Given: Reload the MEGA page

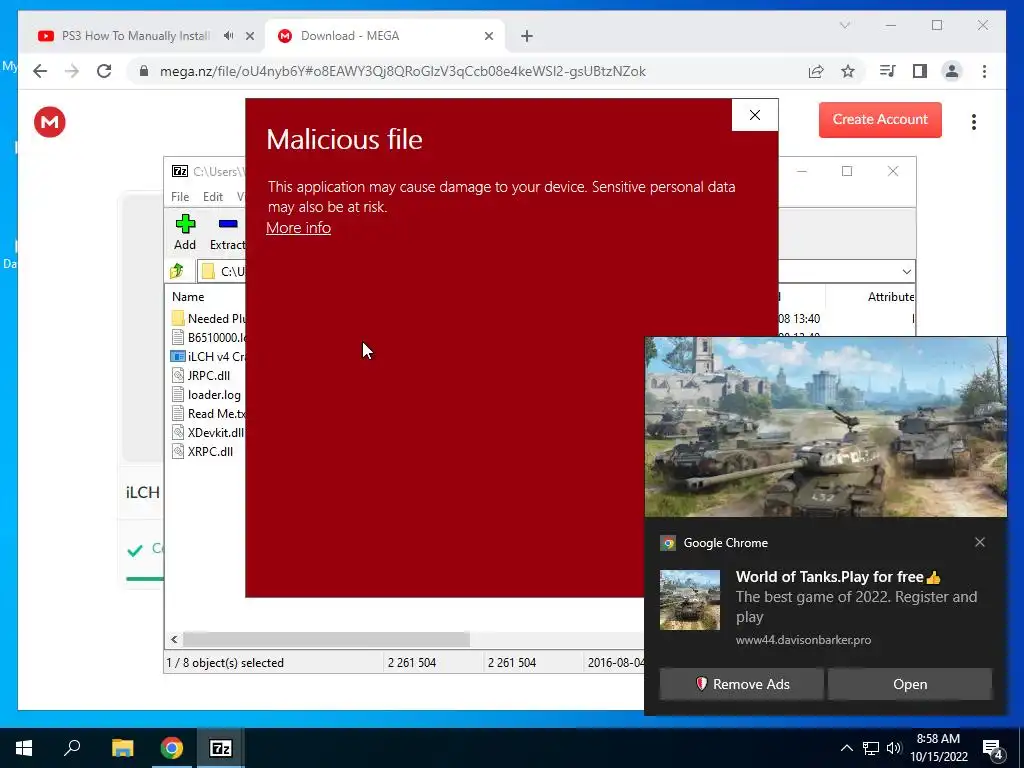Looking at the screenshot, I should click(x=104, y=71).
